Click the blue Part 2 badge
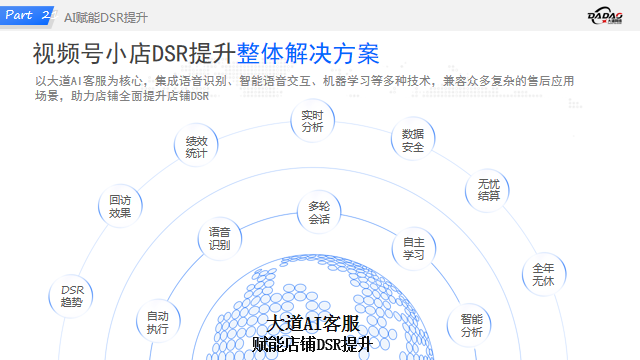Viewport: 640px width, 360px height. pyautogui.click(x=27, y=16)
